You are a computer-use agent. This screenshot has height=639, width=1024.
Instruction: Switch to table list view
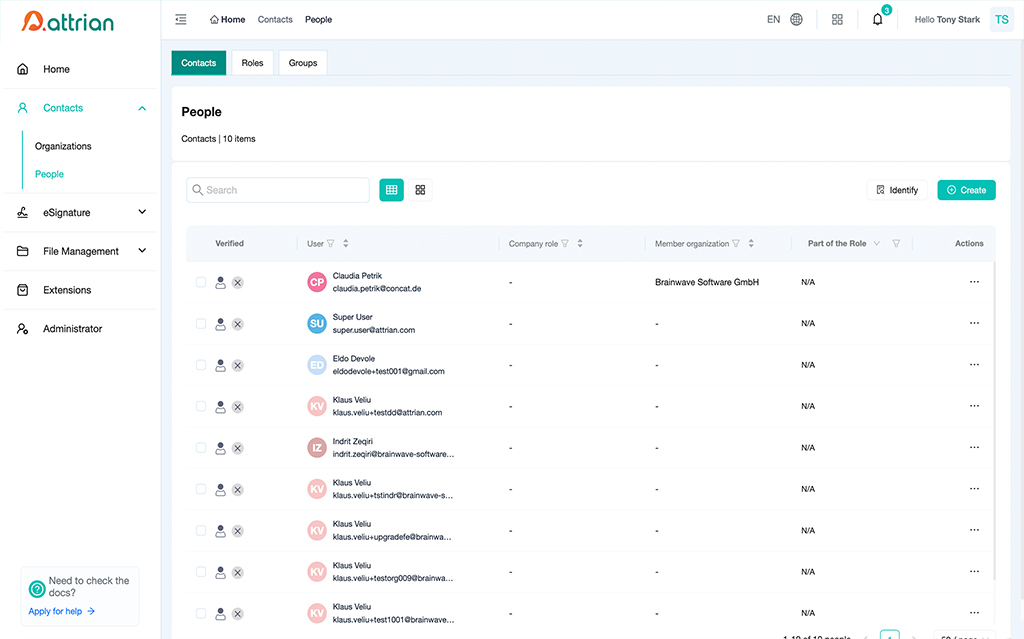tap(392, 190)
